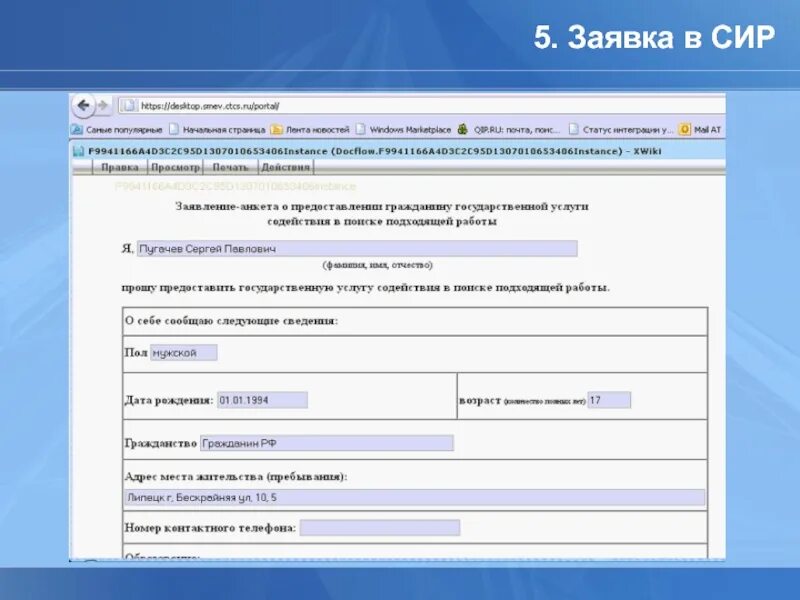Click the XWiki document icon near the title
The height and width of the screenshot is (600, 800).
click(78, 151)
